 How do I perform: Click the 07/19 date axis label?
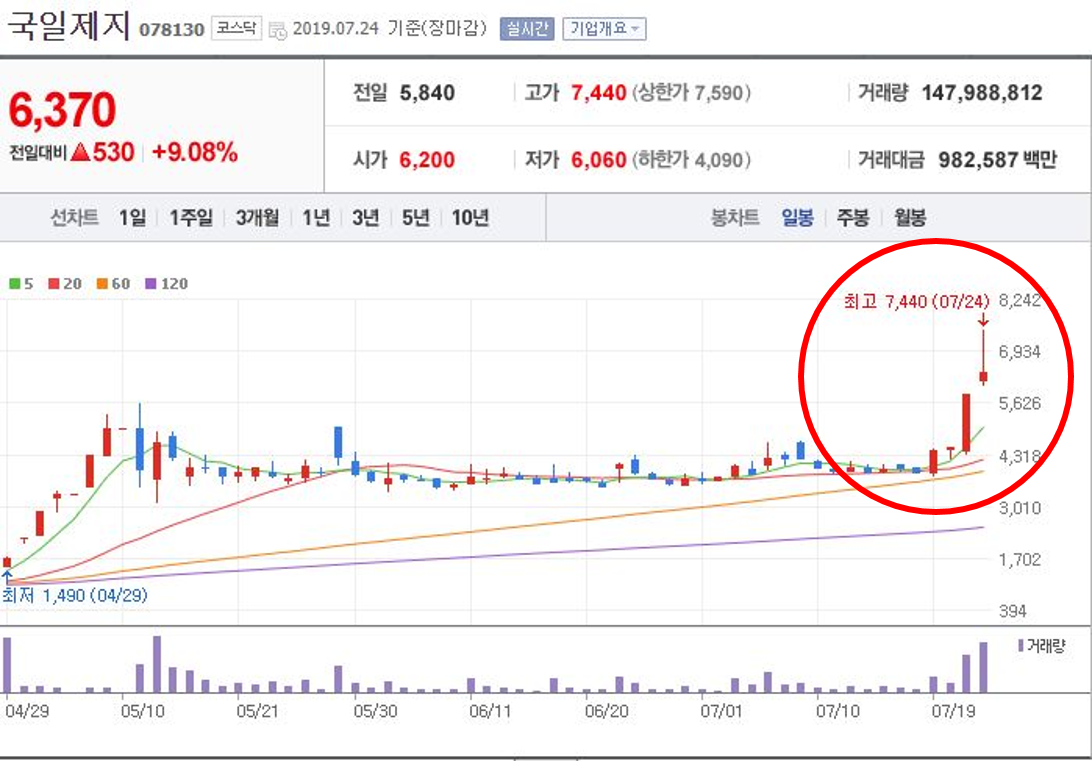click(953, 711)
